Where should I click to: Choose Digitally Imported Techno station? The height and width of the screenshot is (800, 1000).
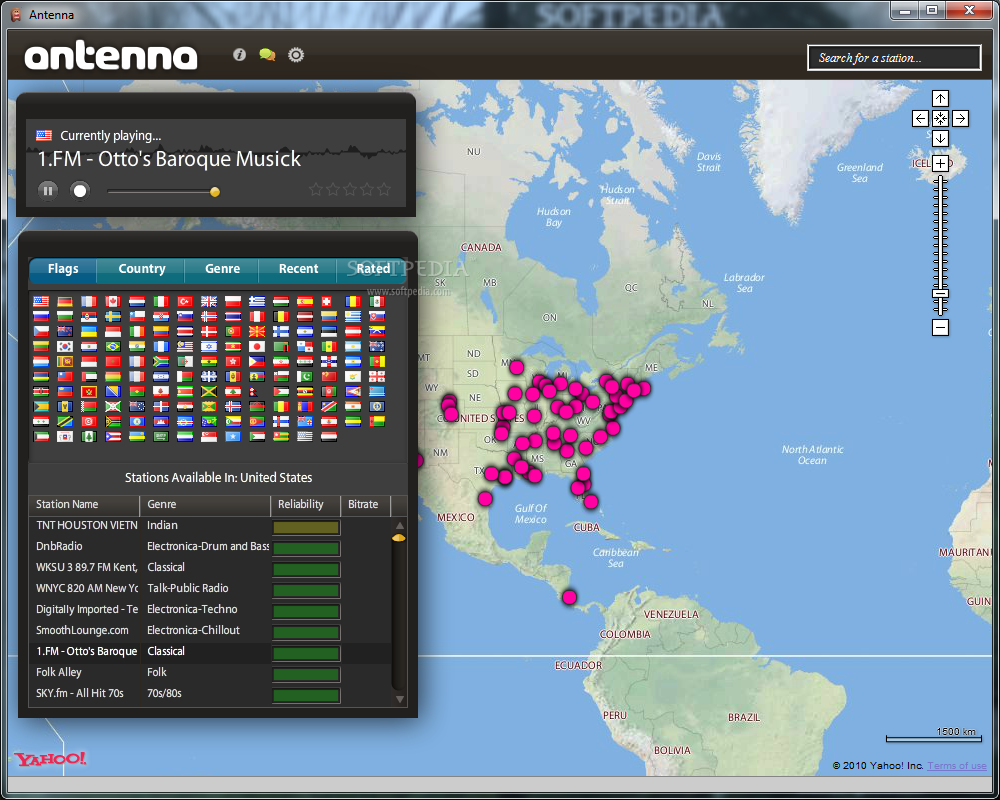click(210, 610)
